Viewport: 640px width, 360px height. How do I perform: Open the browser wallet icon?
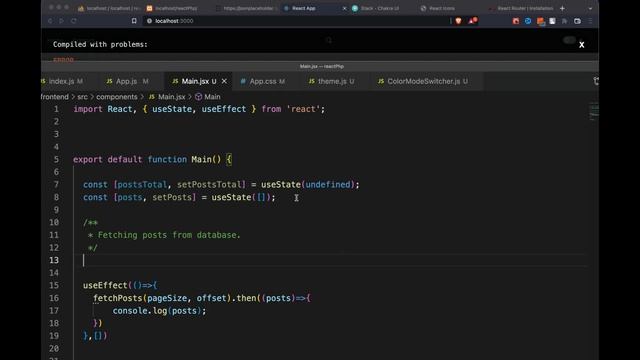pos(577,21)
